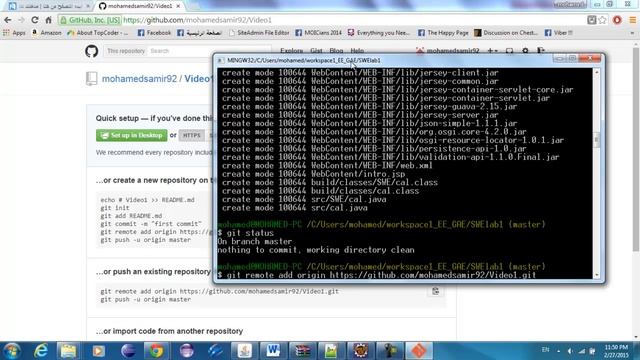Image resolution: width=640 pixels, height=360 pixels.
Task: Open the media player taskbar icon
Action: click(x=98, y=351)
